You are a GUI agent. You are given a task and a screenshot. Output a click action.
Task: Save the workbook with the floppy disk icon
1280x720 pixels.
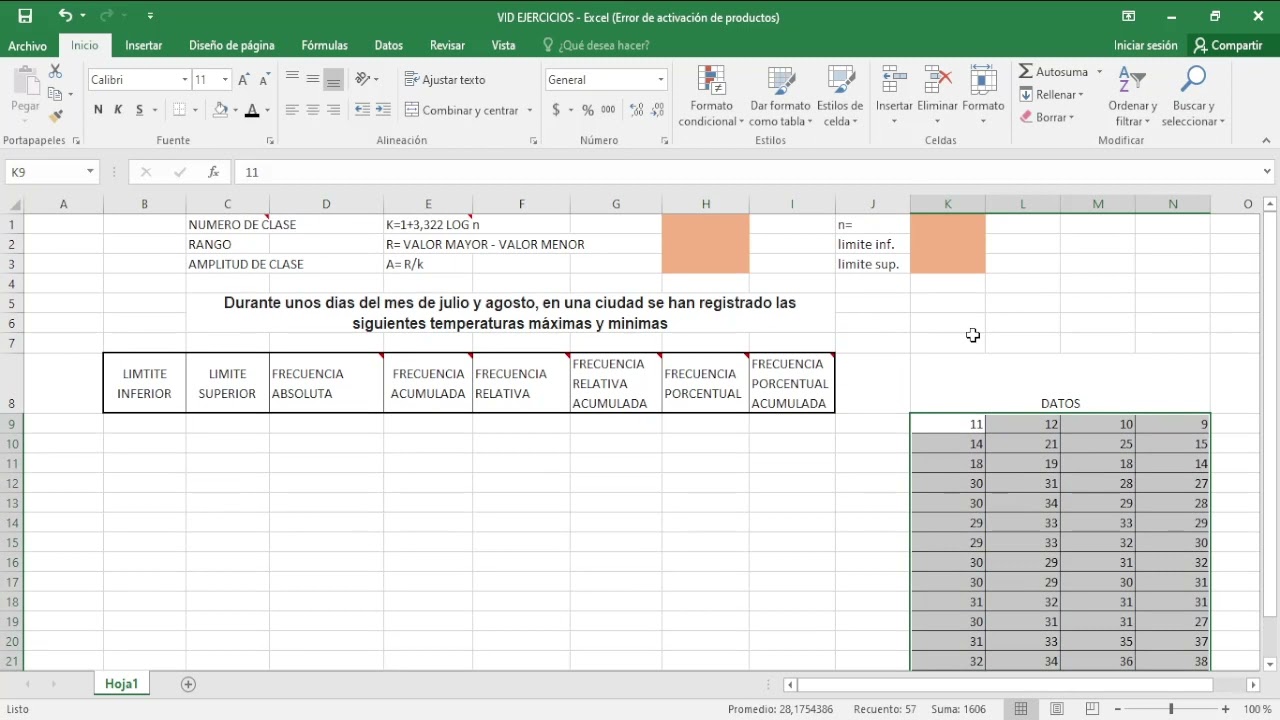25,16
